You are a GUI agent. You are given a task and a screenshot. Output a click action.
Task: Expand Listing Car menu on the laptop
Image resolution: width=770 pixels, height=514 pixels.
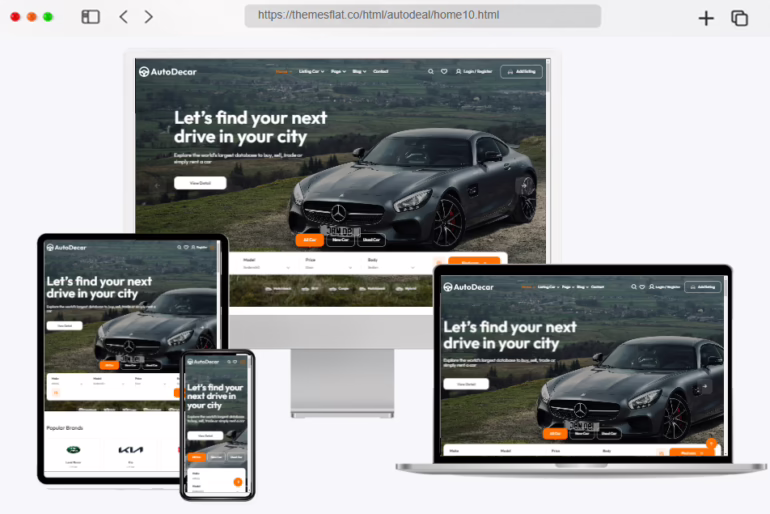548,287
